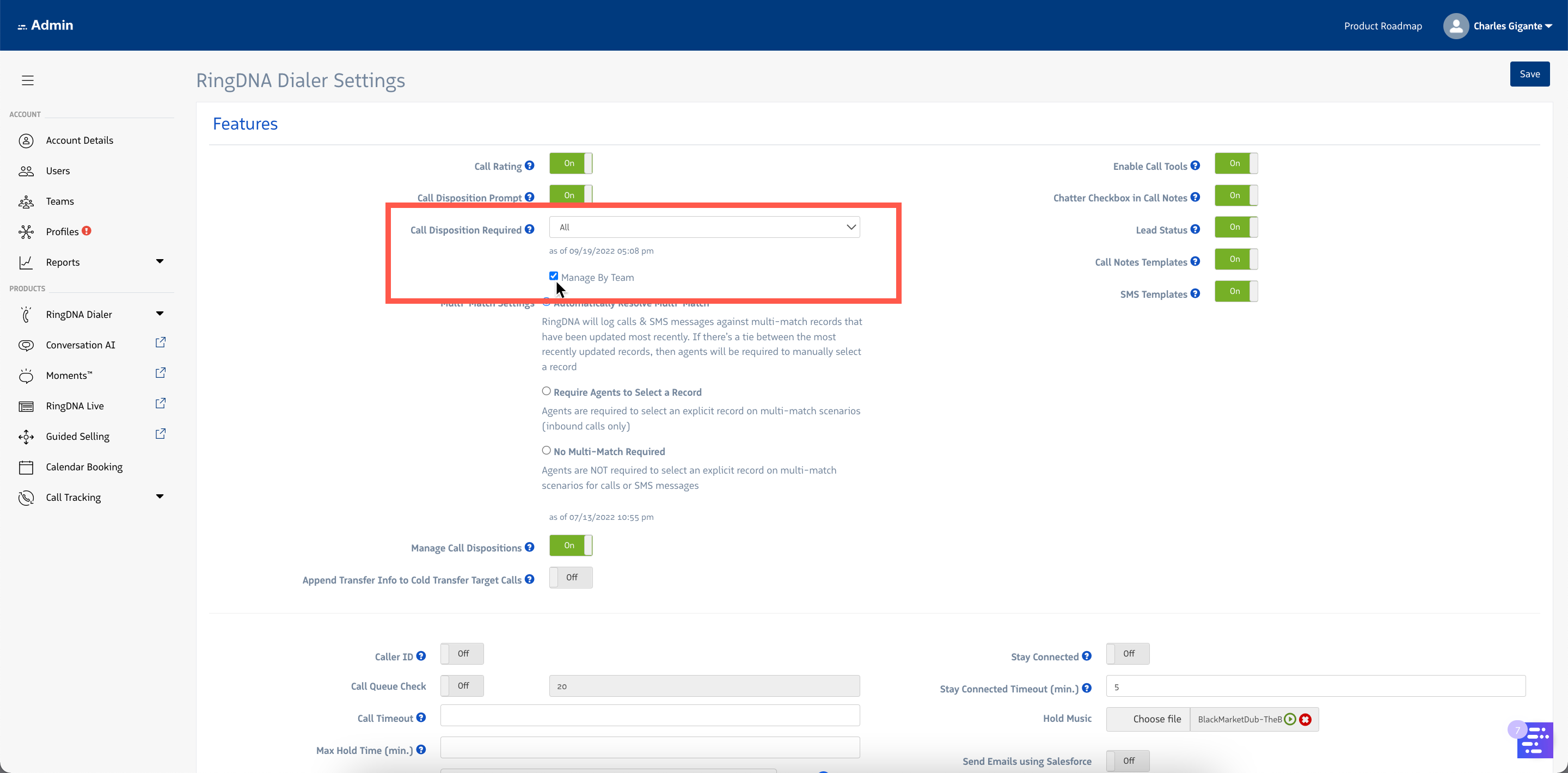
Task: Open the Product Roadmap link
Action: tap(1382, 26)
